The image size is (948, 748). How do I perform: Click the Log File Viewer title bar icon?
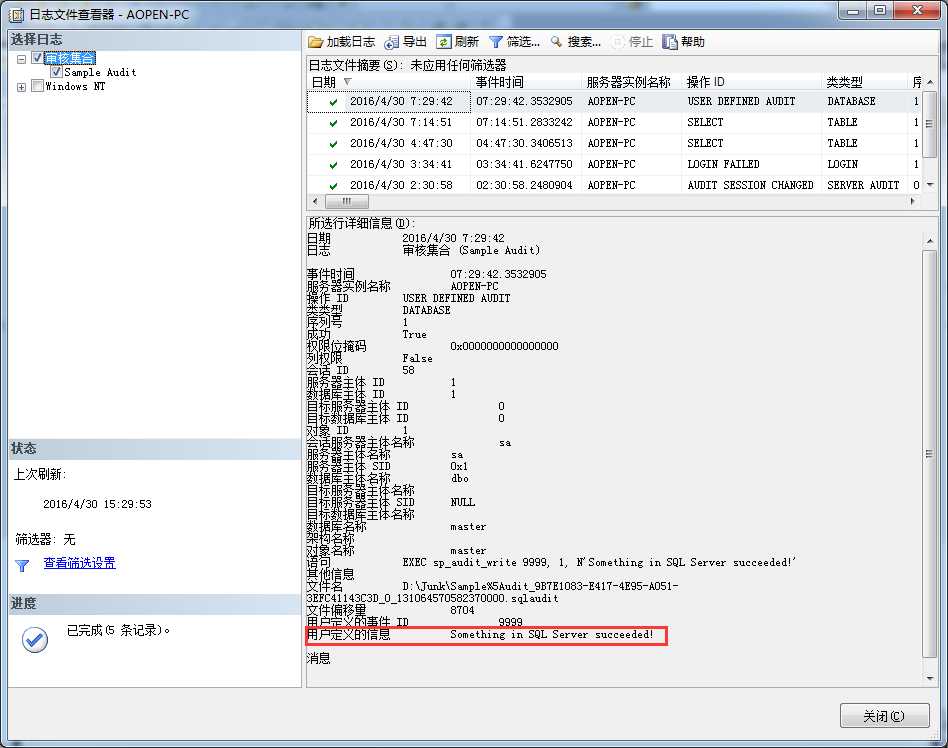[x=16, y=15]
